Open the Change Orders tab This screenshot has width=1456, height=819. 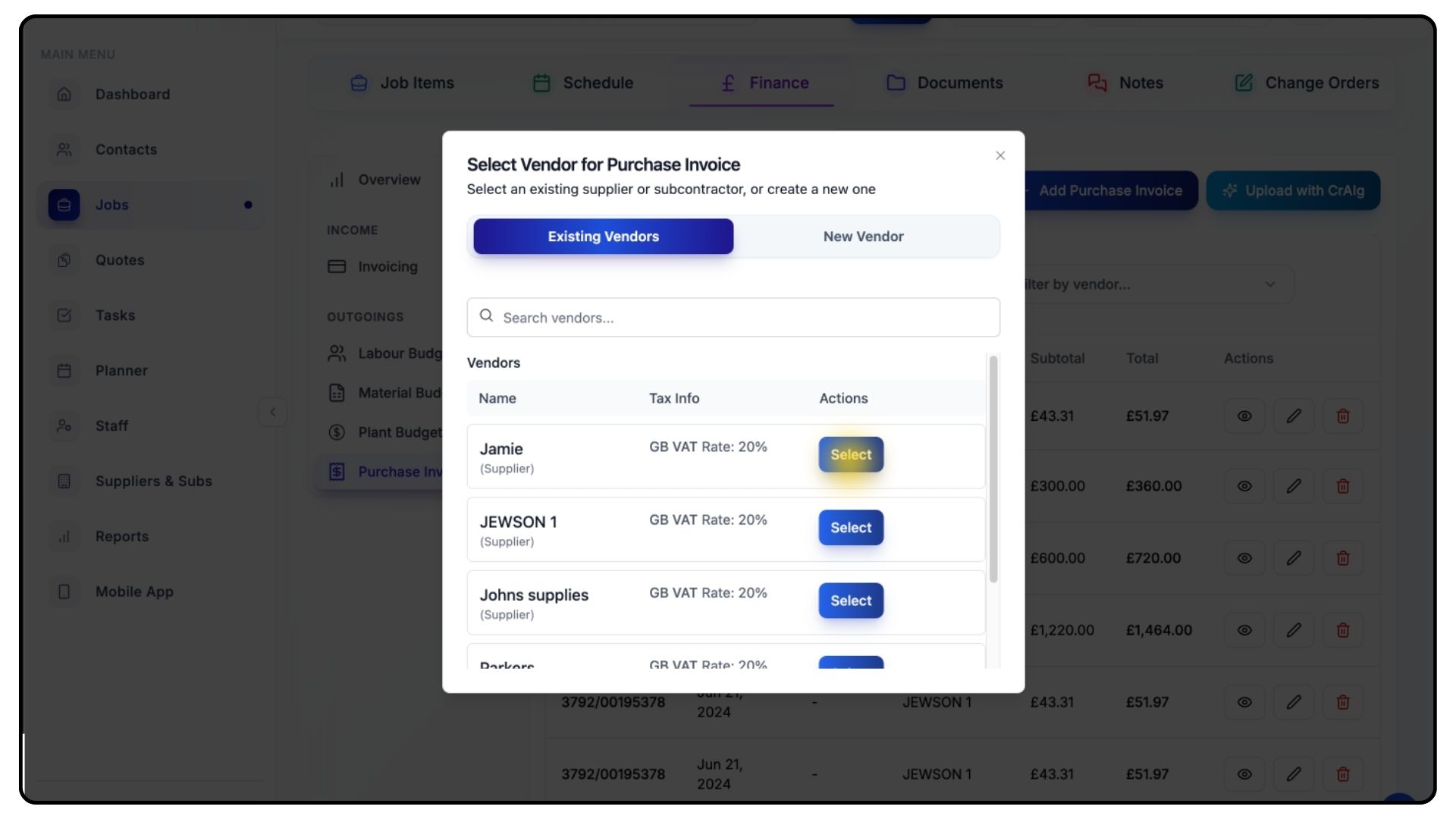coord(1307,83)
